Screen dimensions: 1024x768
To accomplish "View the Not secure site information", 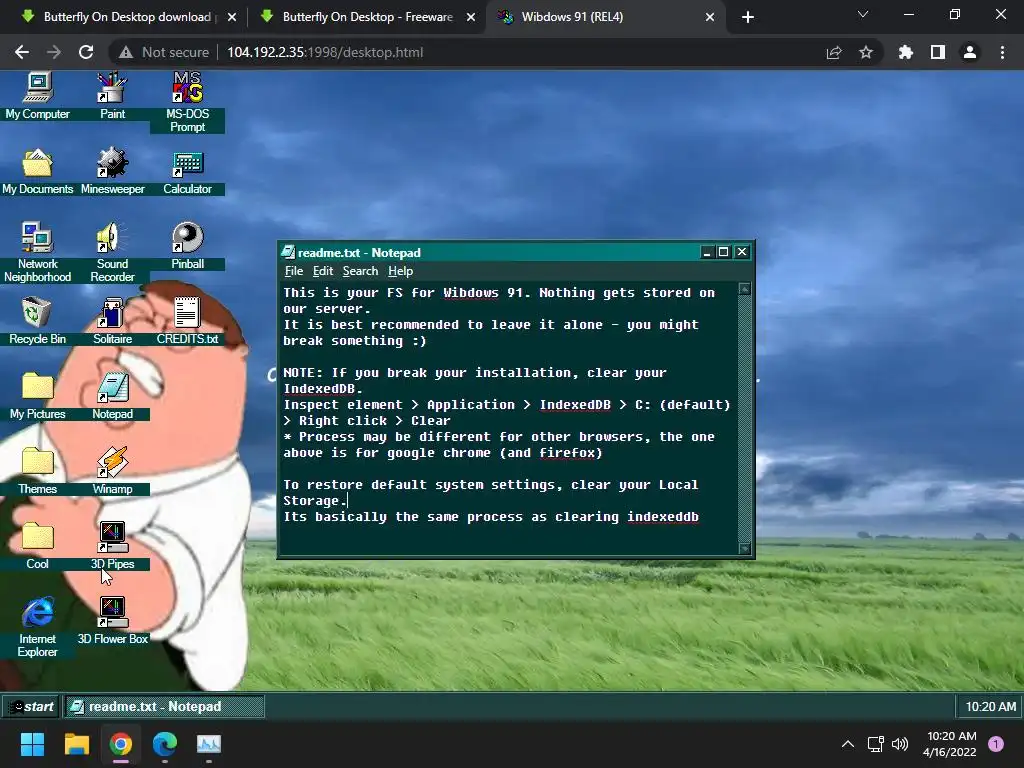I will (165, 52).
